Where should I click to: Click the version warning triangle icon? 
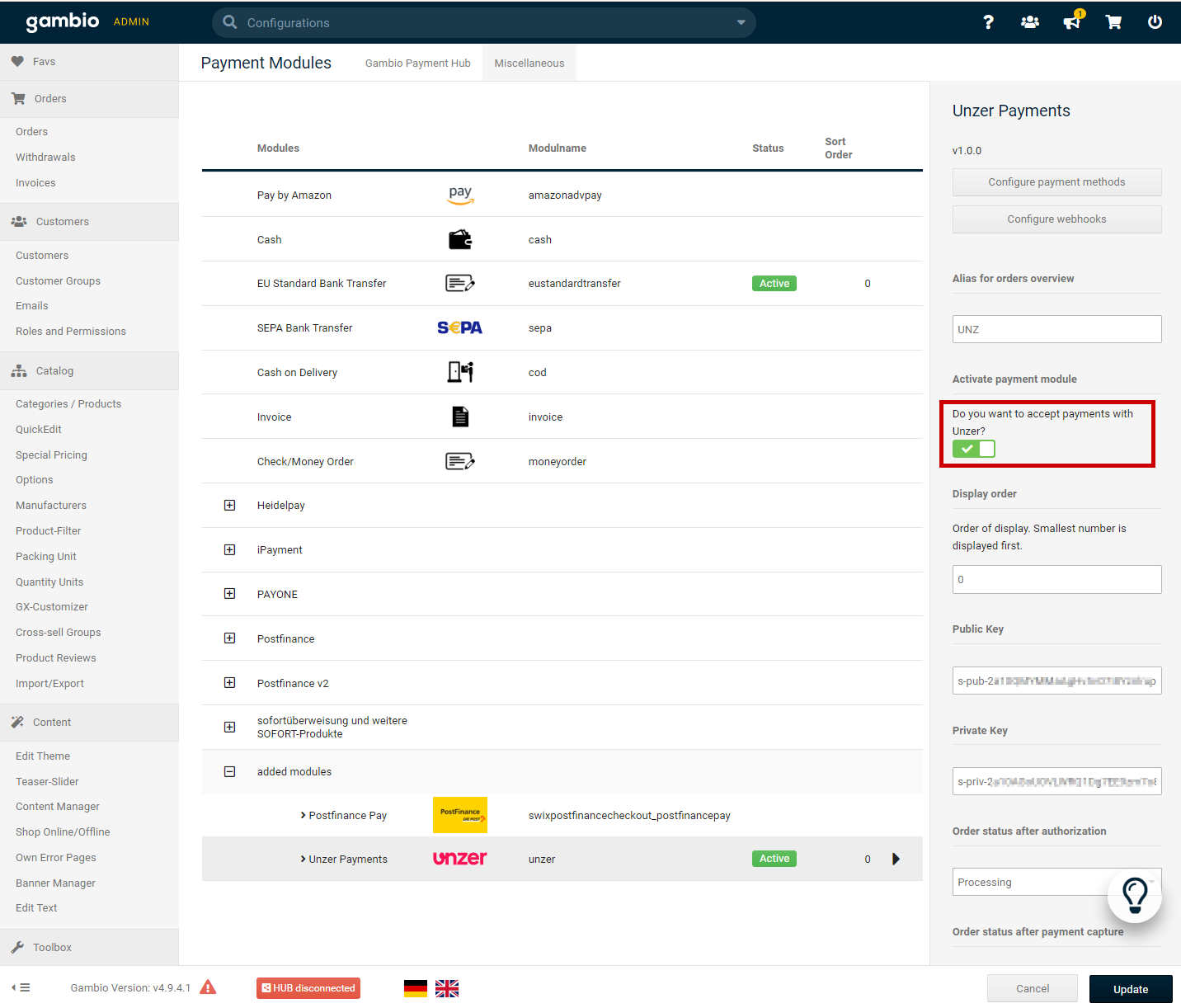pyautogui.click(x=208, y=987)
